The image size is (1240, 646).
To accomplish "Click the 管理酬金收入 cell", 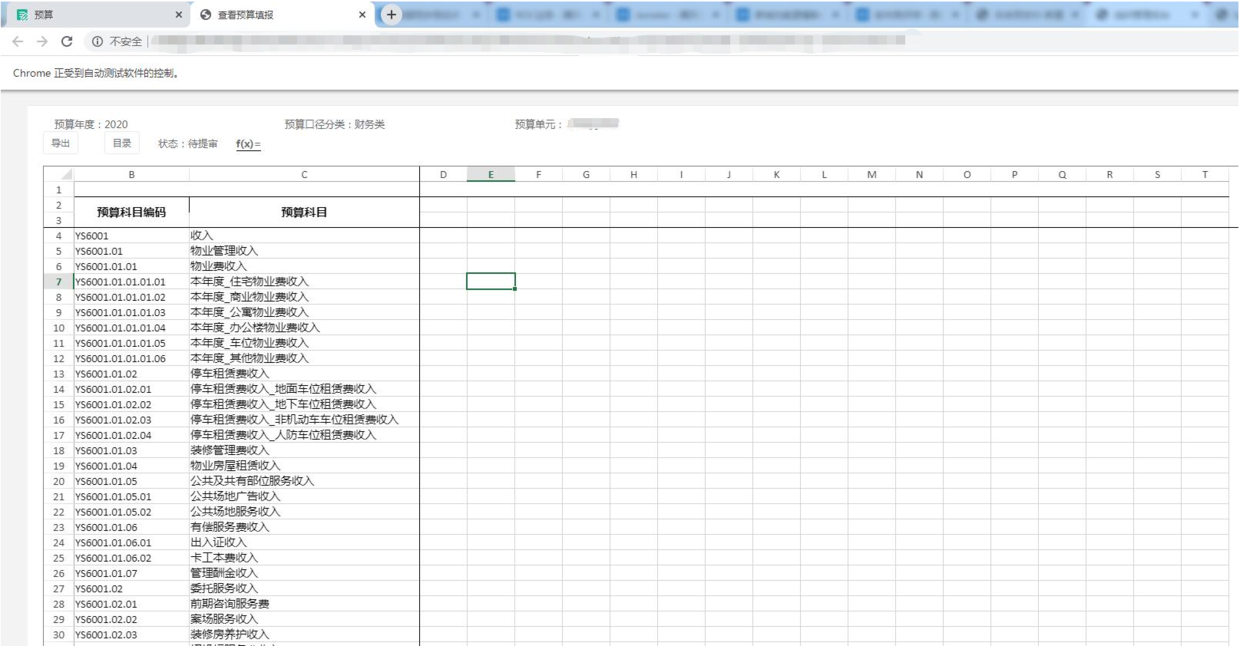I will tap(304, 574).
